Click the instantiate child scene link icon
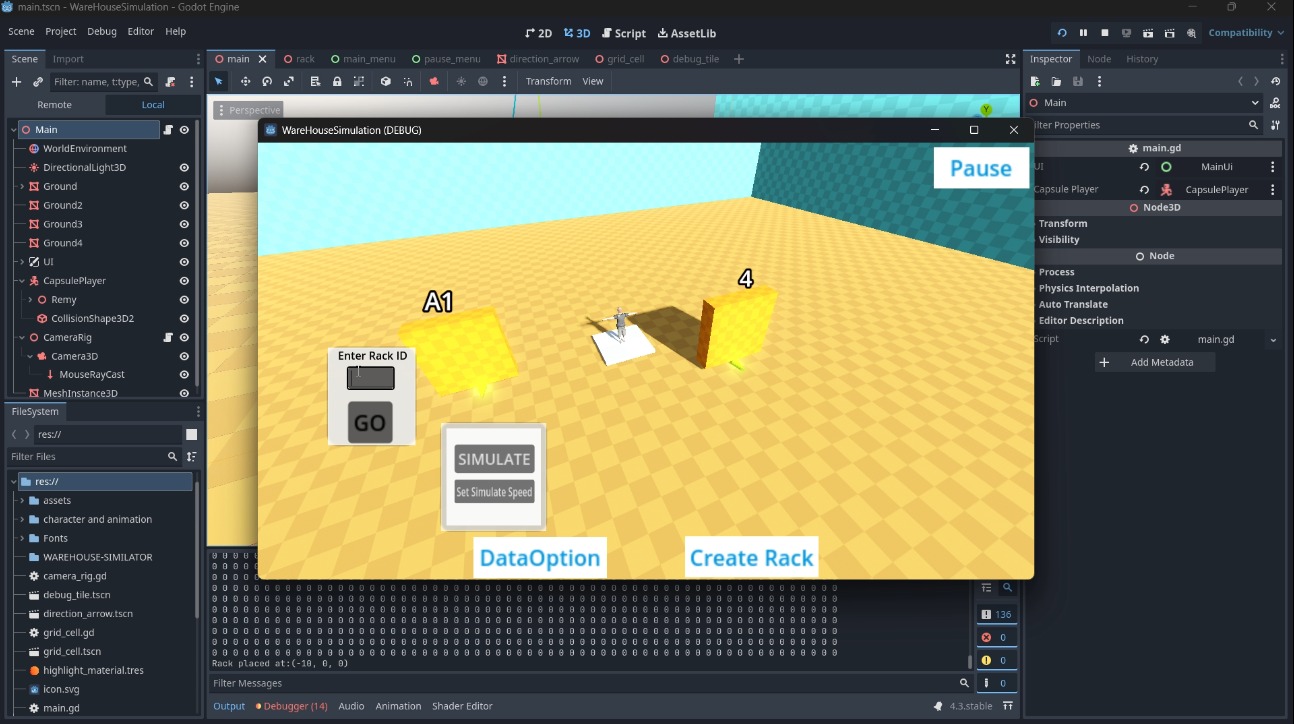 (38, 82)
